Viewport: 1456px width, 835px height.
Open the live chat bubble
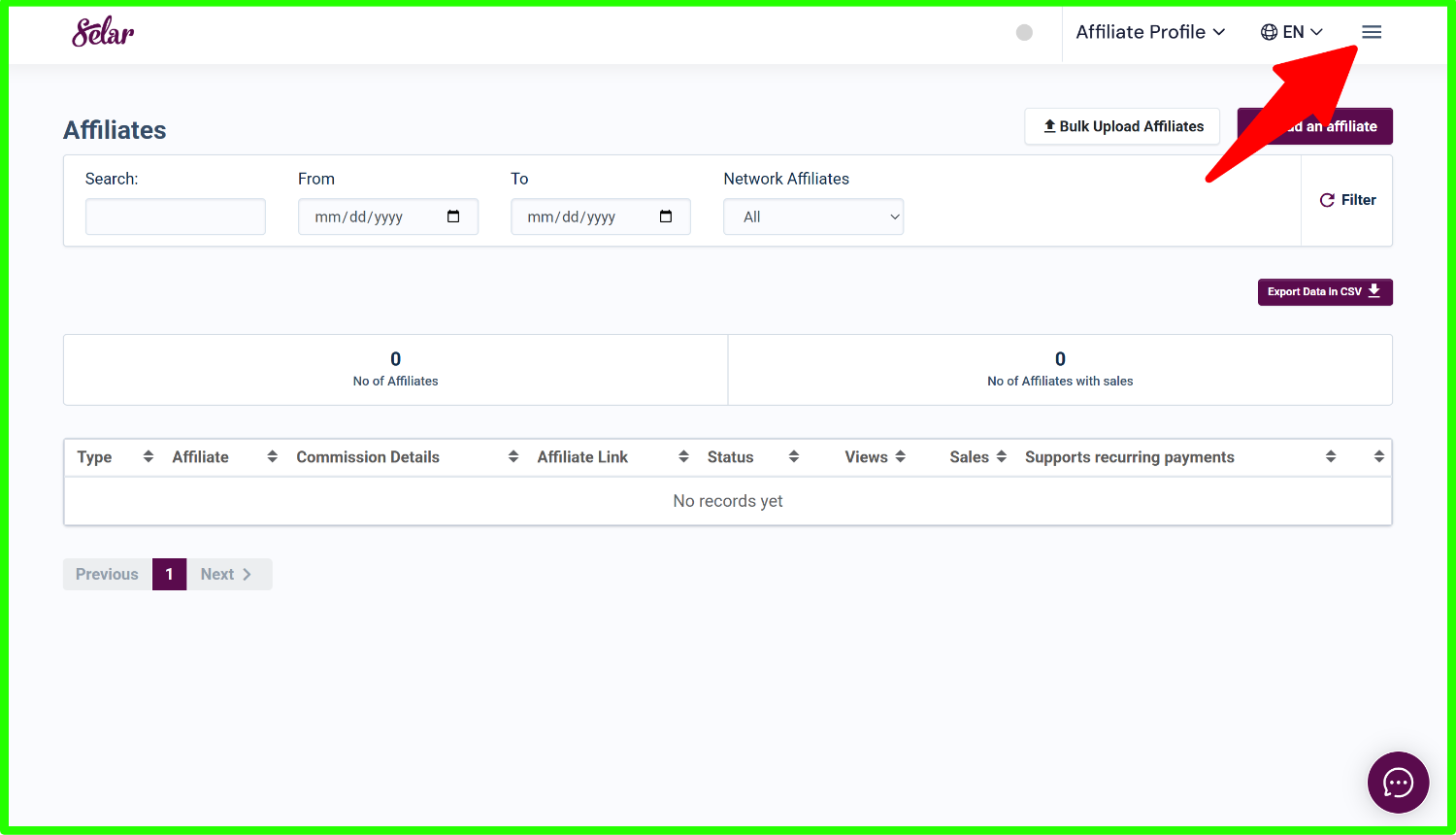(x=1398, y=782)
